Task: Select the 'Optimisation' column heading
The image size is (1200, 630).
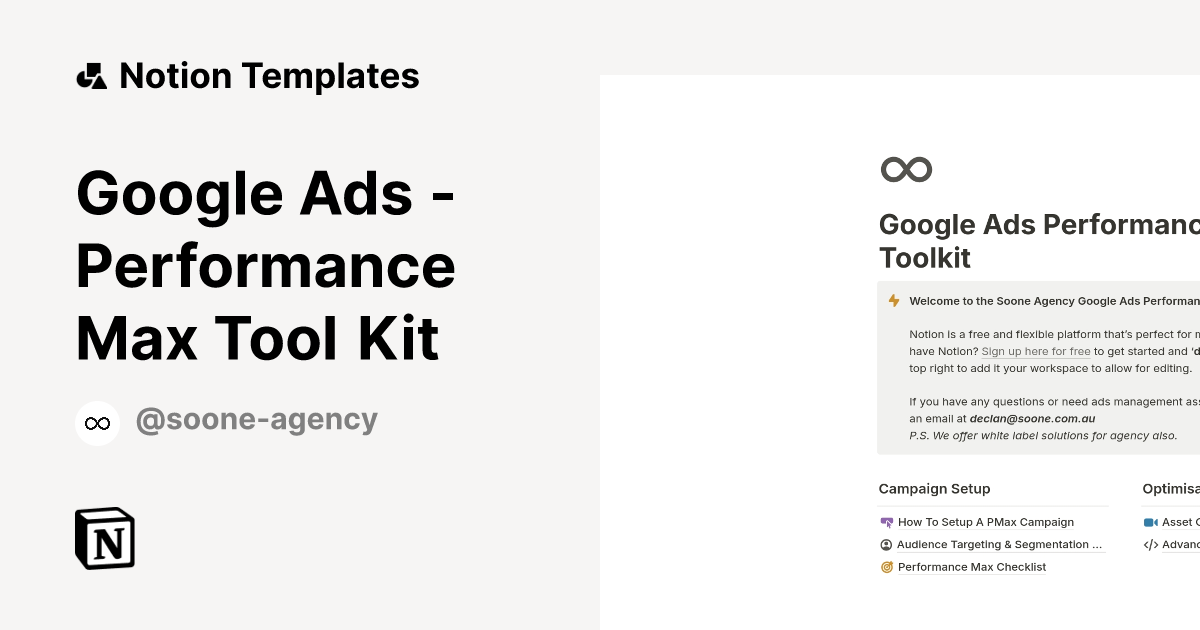Action: [1170, 488]
